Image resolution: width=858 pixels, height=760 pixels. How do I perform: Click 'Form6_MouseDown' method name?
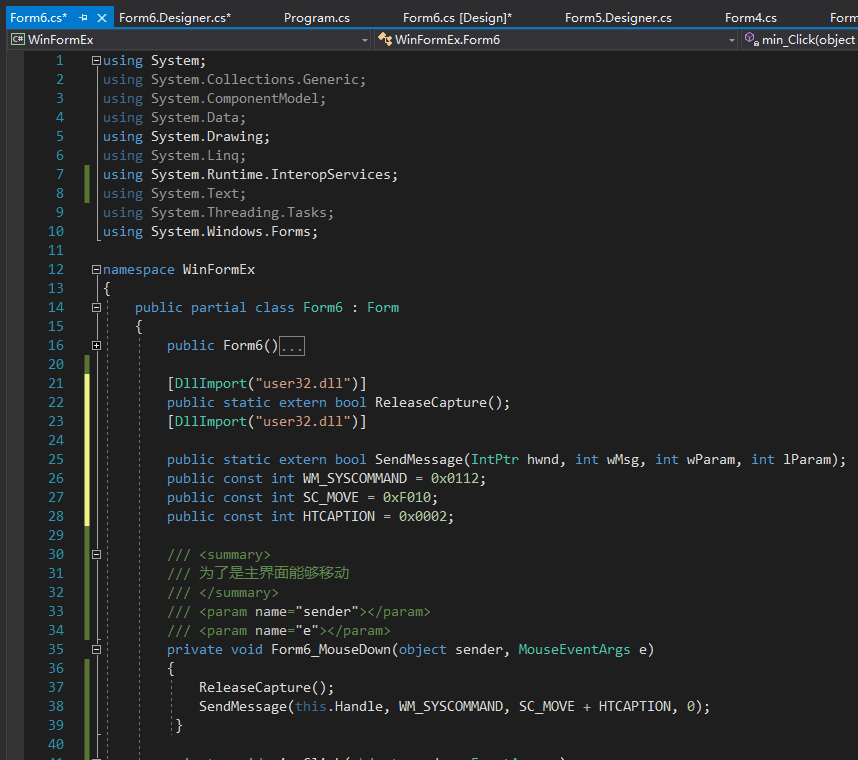tap(331, 649)
